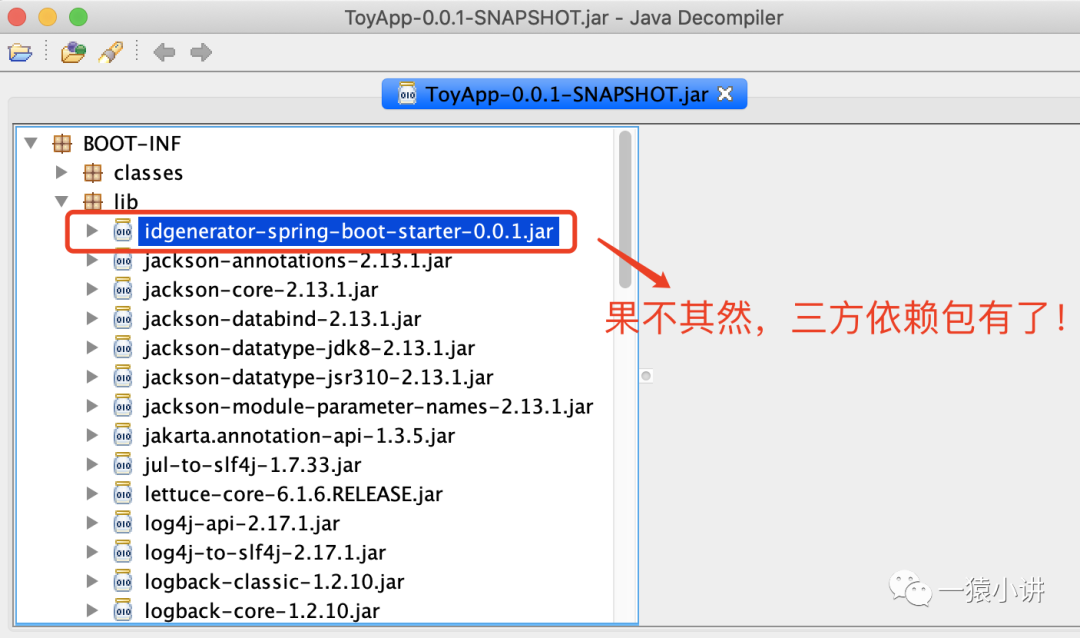Go forward with the right arrow
Image resolution: width=1080 pixels, height=638 pixels.
click(x=200, y=52)
